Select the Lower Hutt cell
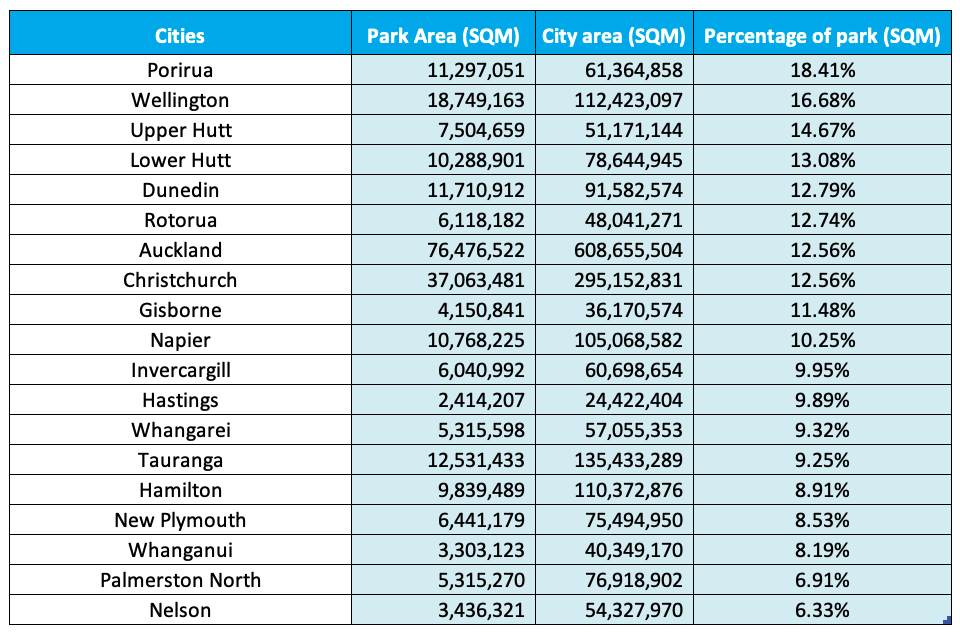The height and width of the screenshot is (633, 960). [x=180, y=160]
